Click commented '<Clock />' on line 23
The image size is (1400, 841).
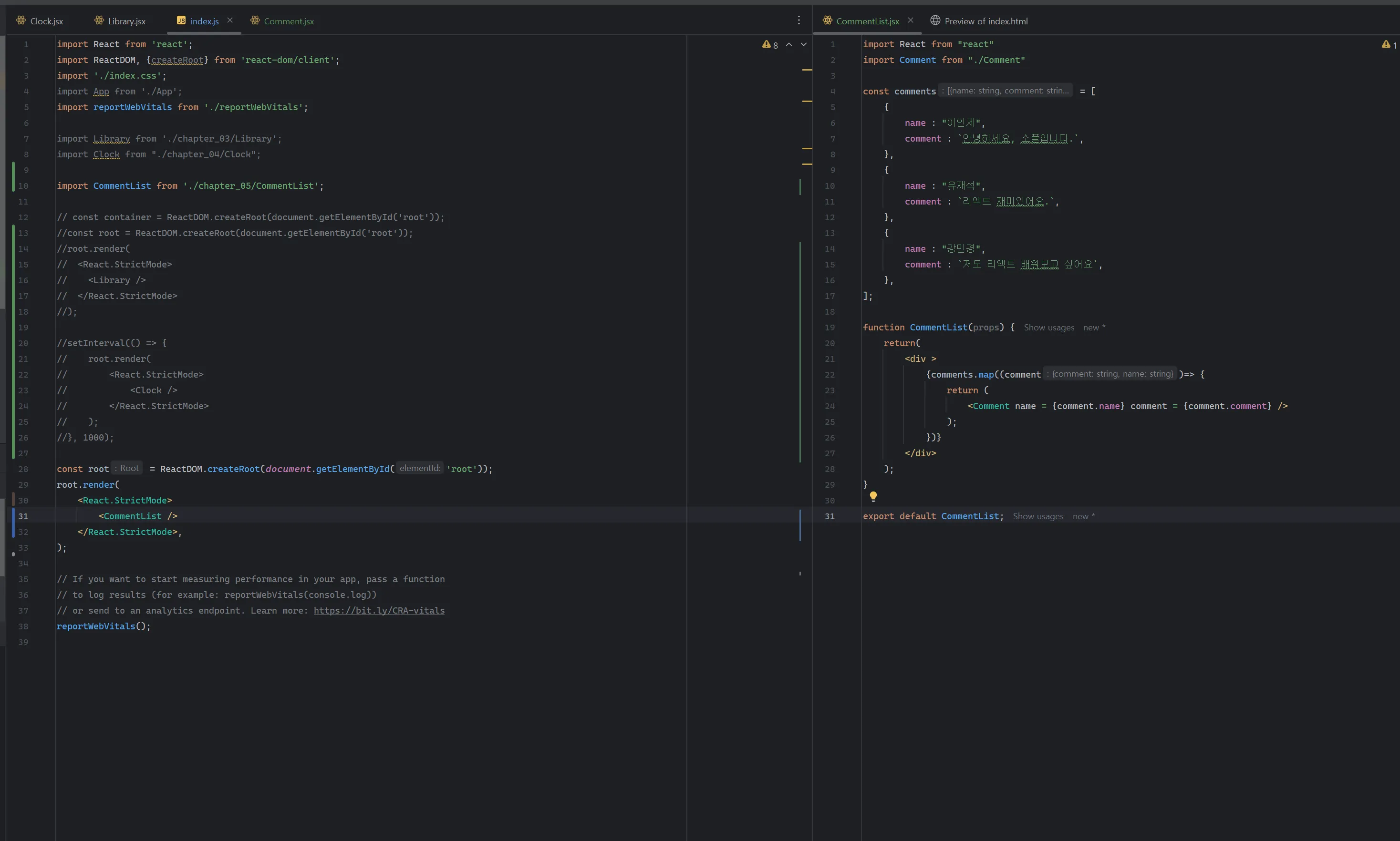click(x=154, y=390)
